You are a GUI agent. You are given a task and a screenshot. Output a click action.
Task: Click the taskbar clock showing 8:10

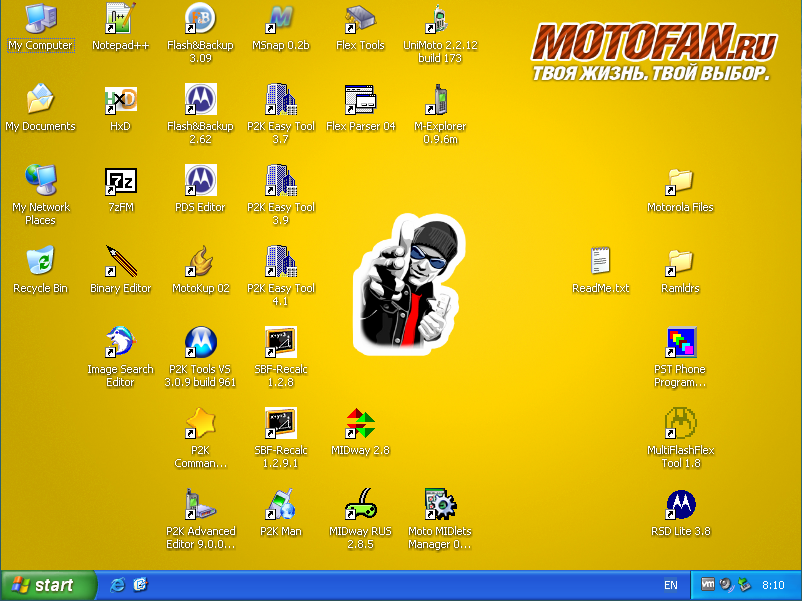click(773, 585)
